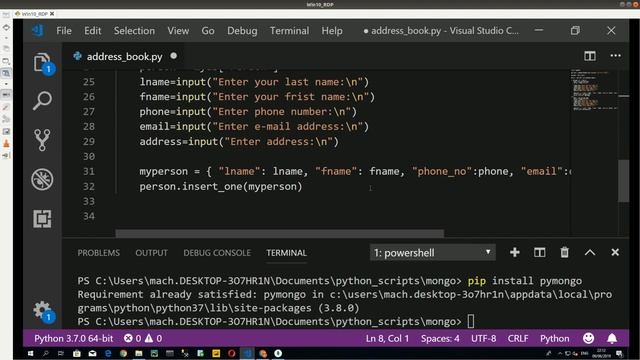This screenshot has height=360, width=640.
Task: Maximize the panel with the up chevron
Action: [x=590, y=252]
